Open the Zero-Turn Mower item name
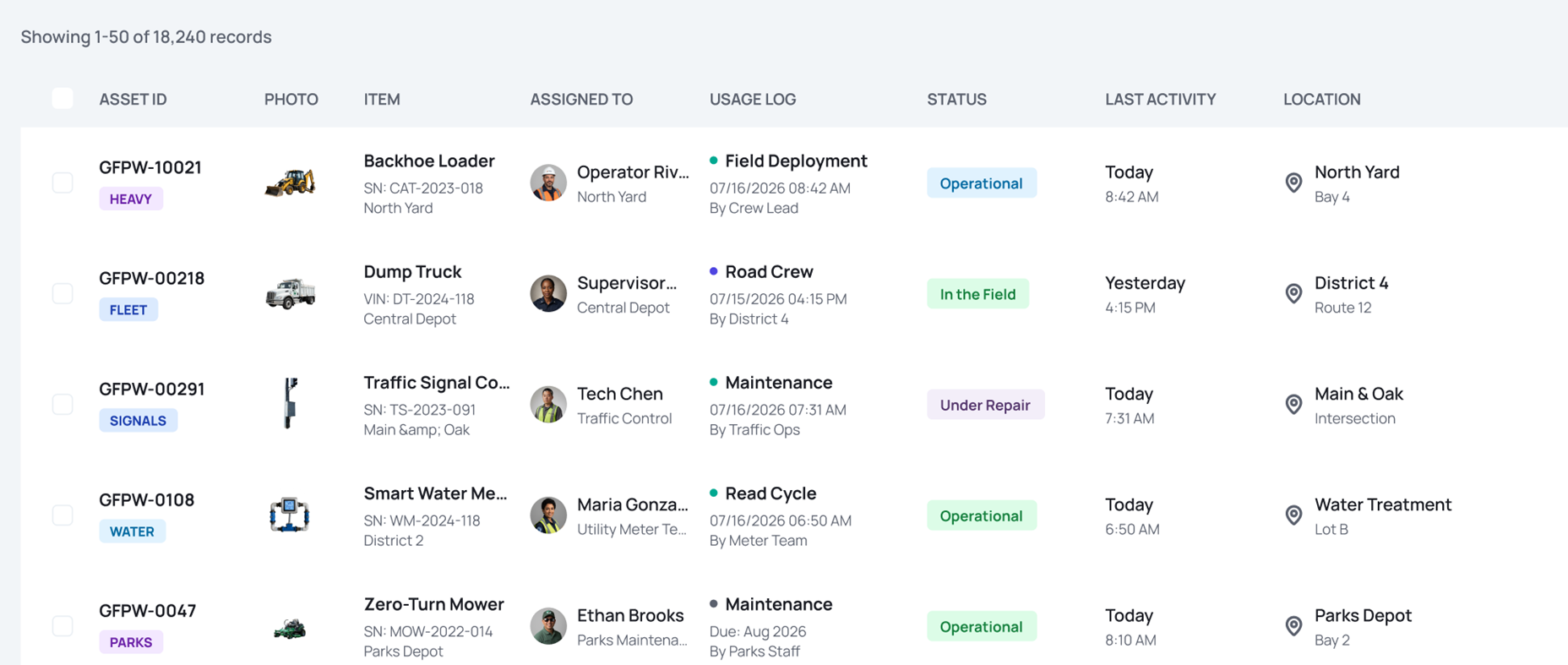 [x=433, y=603]
